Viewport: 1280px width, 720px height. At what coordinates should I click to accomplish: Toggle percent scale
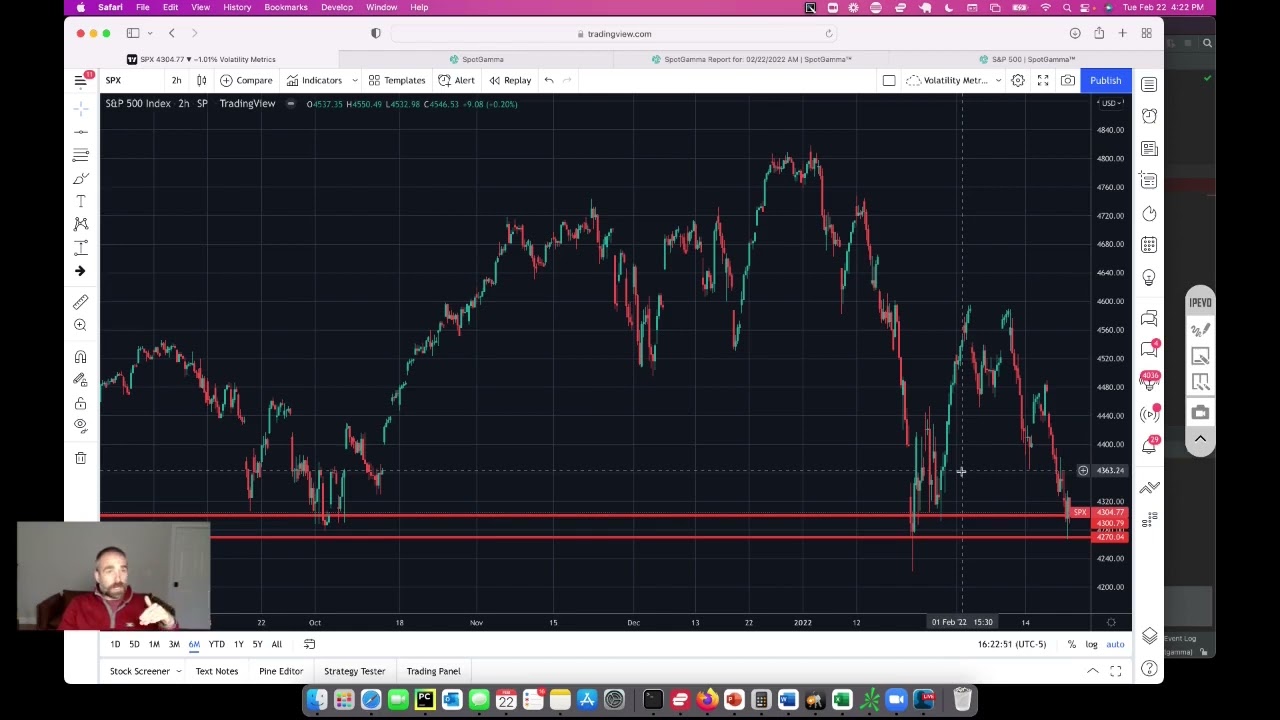point(1071,644)
